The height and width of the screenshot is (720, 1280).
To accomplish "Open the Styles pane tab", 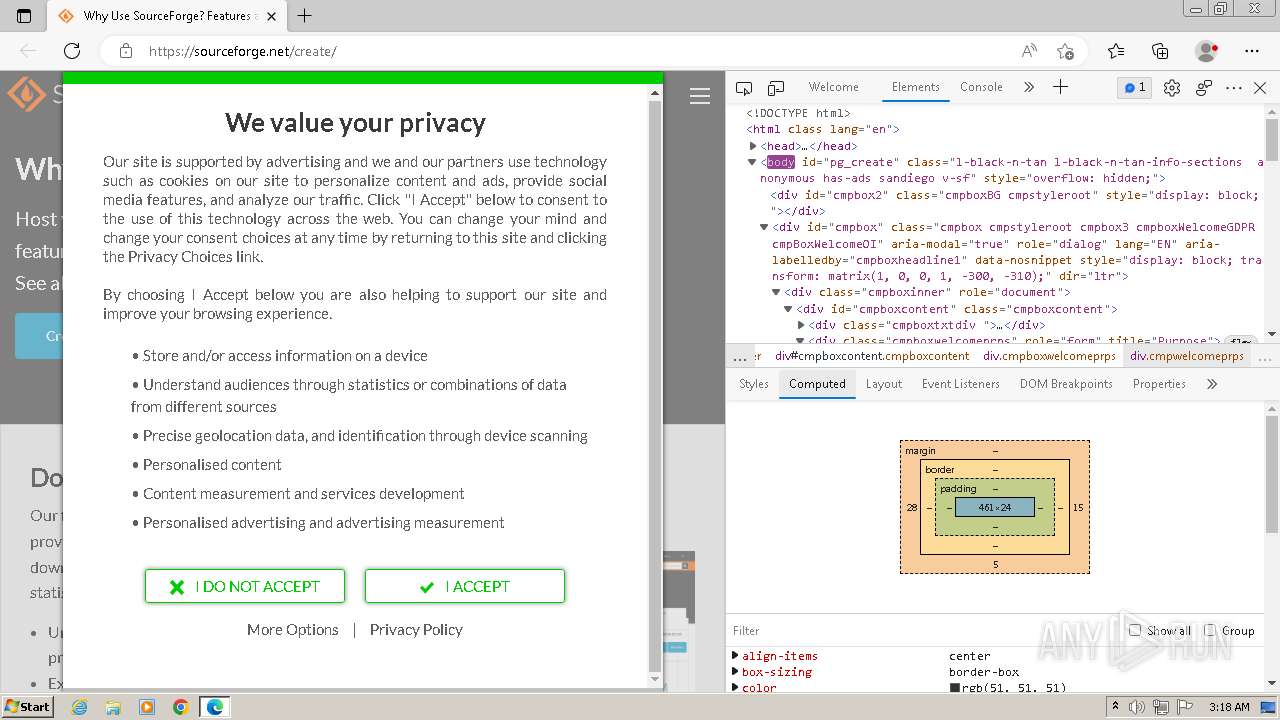I will [x=754, y=384].
